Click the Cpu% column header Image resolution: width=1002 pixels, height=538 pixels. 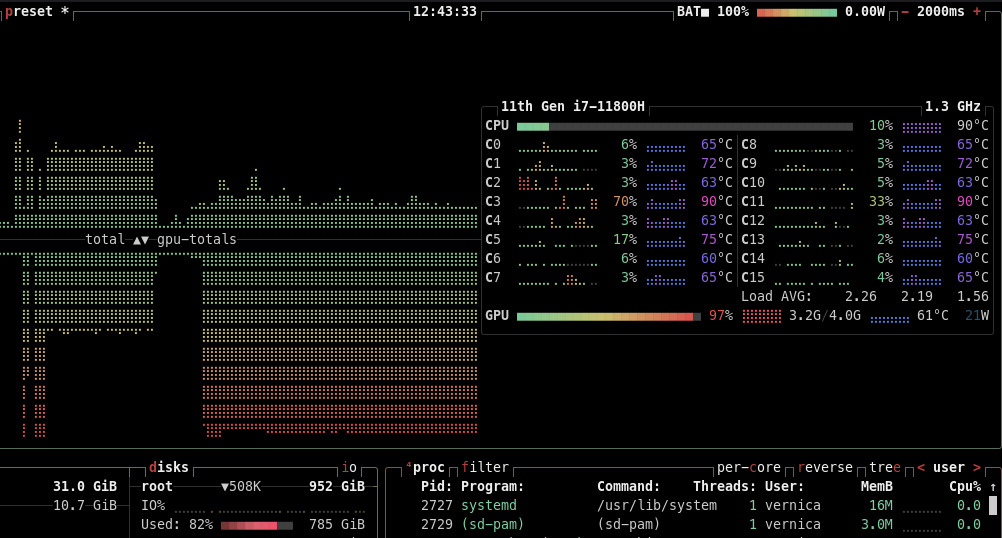[965, 487]
